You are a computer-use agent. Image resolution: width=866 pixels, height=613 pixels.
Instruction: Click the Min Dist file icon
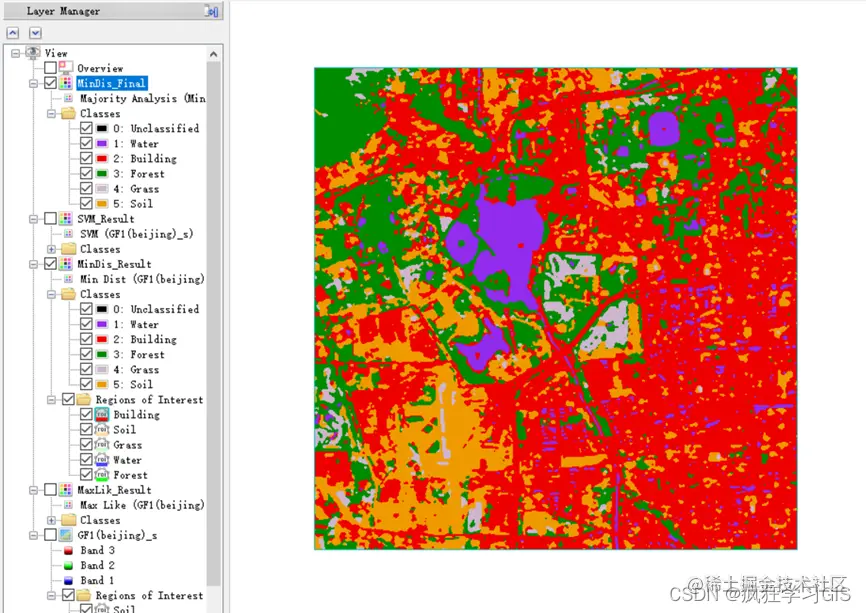click(x=68, y=279)
